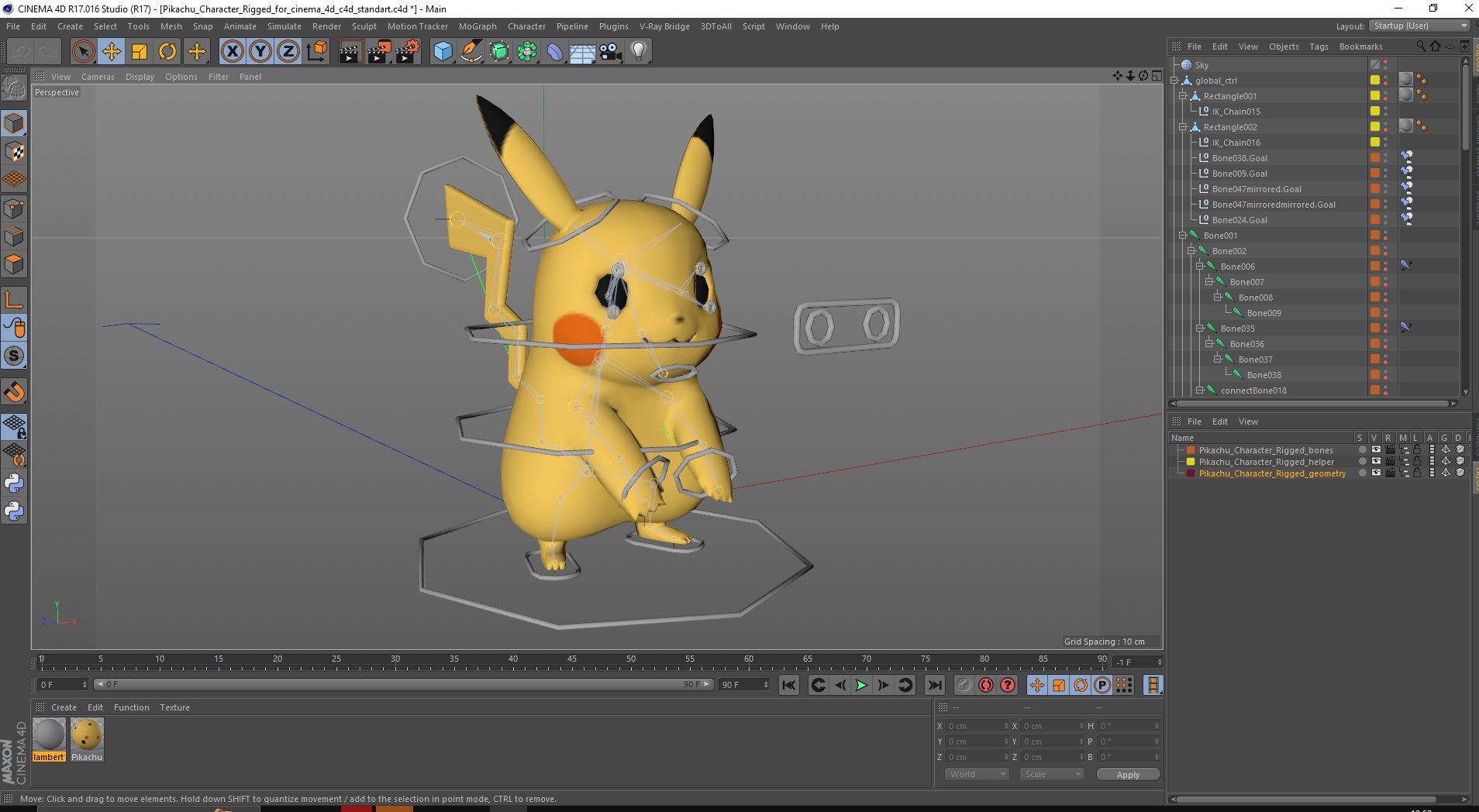The width and height of the screenshot is (1479, 812).
Task: Jump to the start of animation
Action: pyautogui.click(x=788, y=685)
